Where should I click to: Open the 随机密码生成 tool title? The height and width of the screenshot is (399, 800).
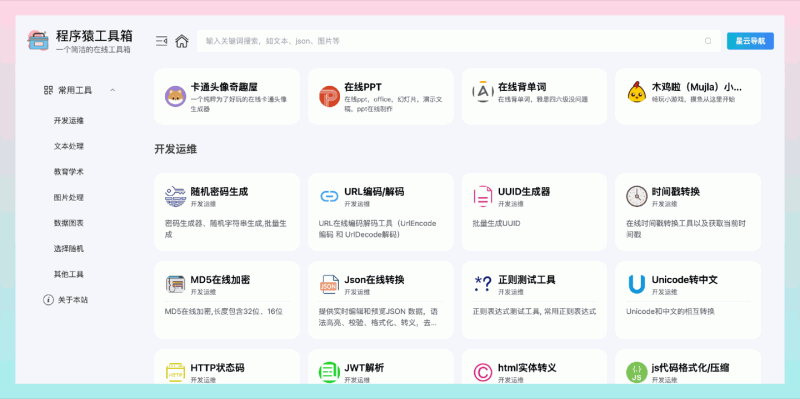tap(219, 192)
